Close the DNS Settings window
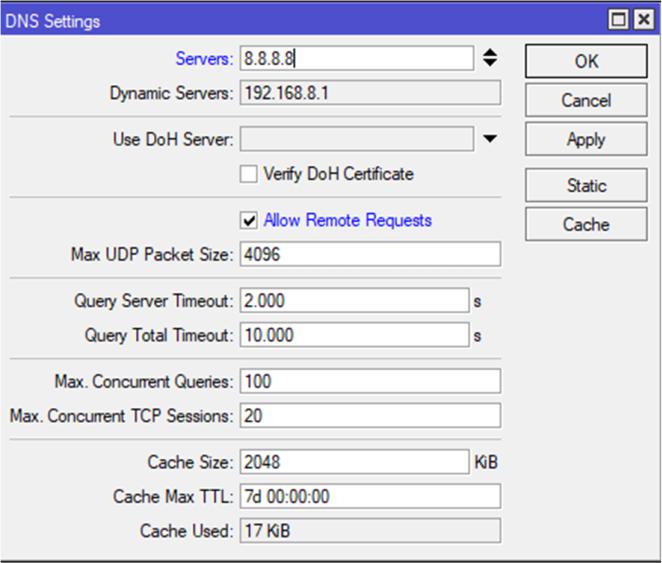Viewport: 662px width, 563px height. tap(643, 19)
